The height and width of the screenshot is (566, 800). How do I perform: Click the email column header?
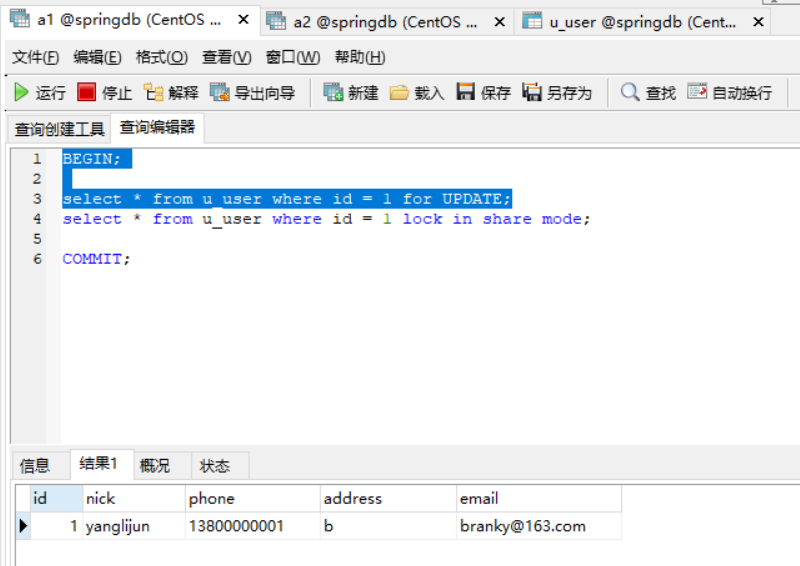pos(539,498)
